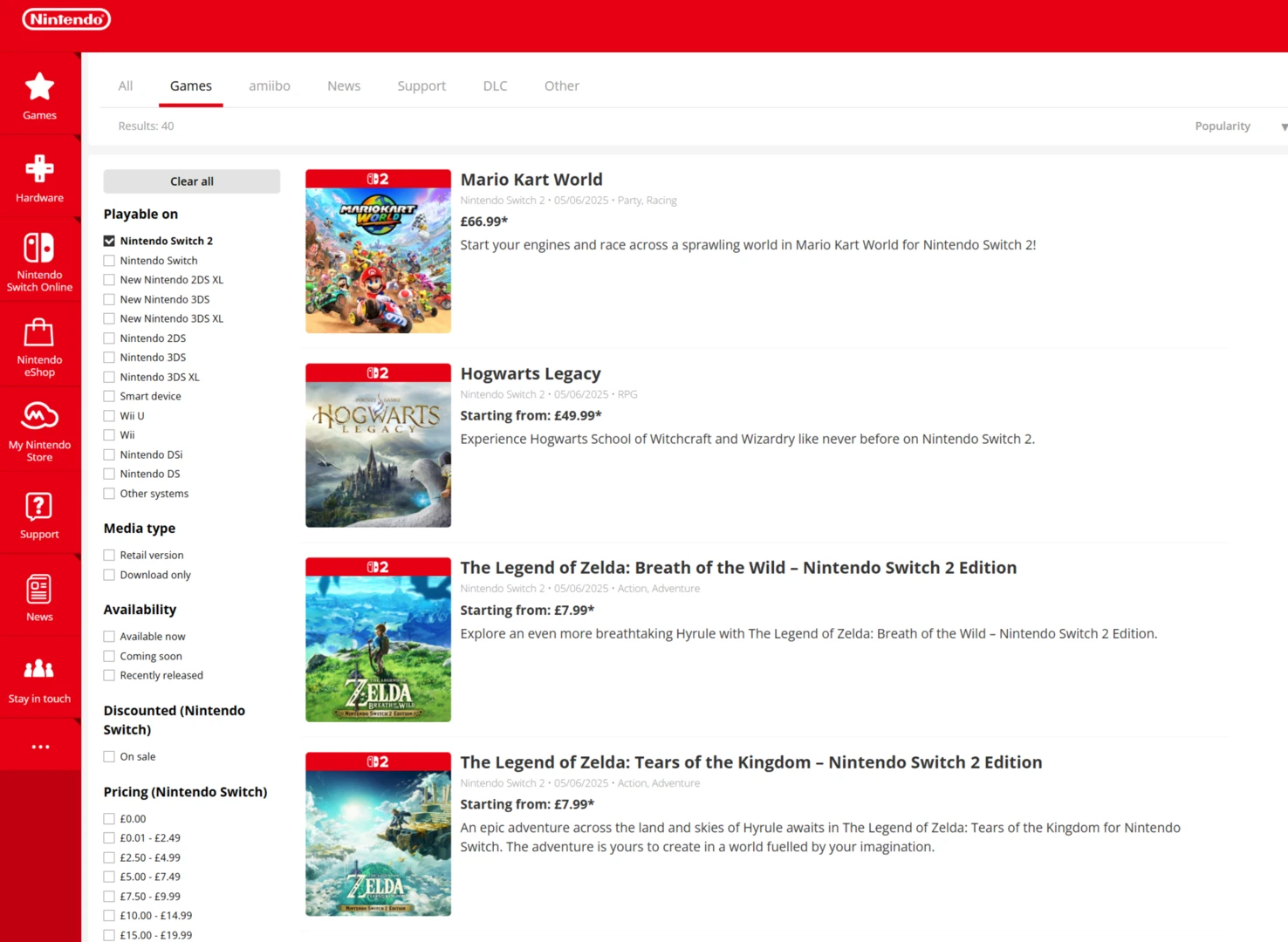Image resolution: width=1288 pixels, height=942 pixels.
Task: Check the Nintendo DSi filter
Action: coord(109,454)
